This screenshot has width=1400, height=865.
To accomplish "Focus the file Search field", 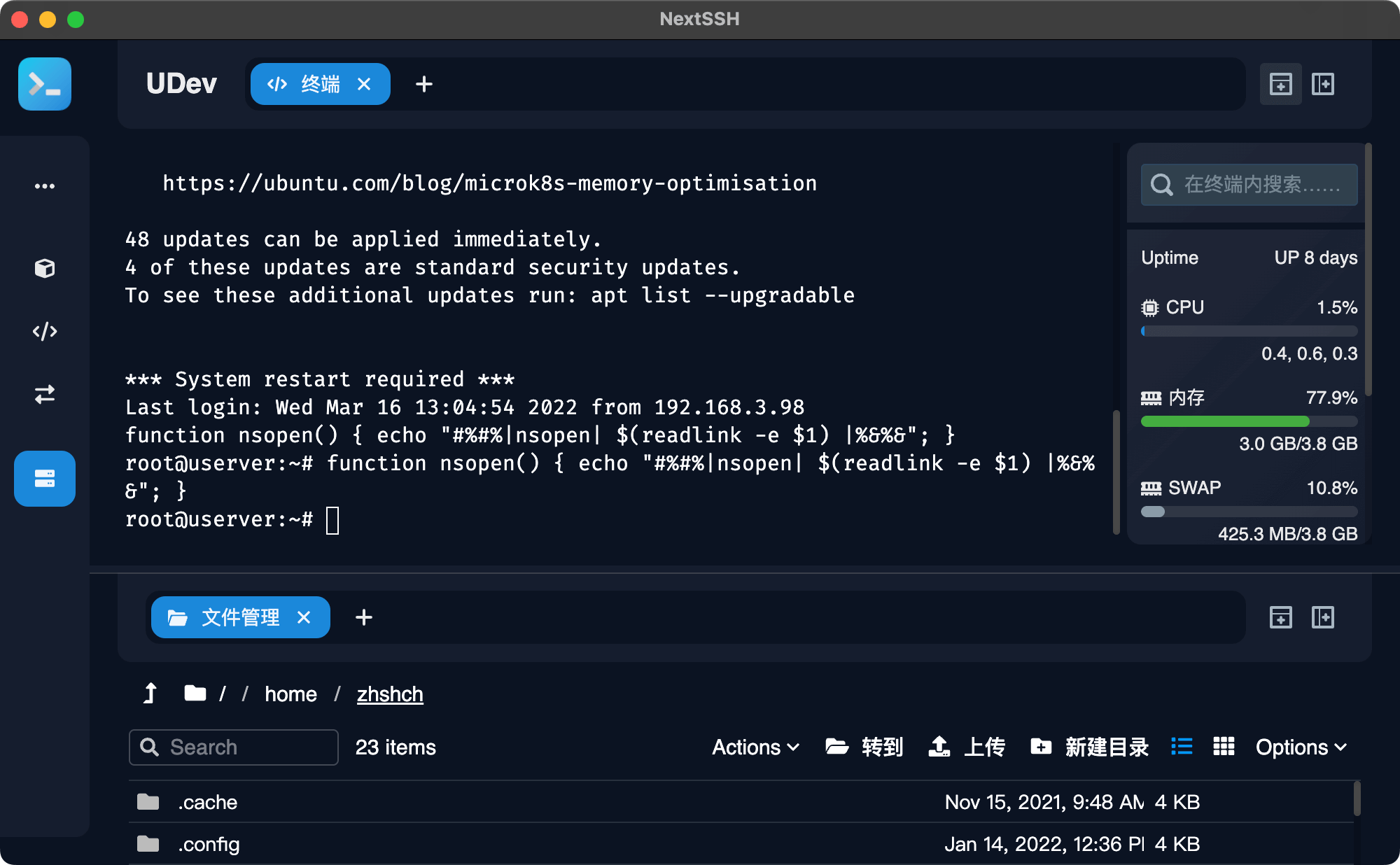I will [x=234, y=747].
